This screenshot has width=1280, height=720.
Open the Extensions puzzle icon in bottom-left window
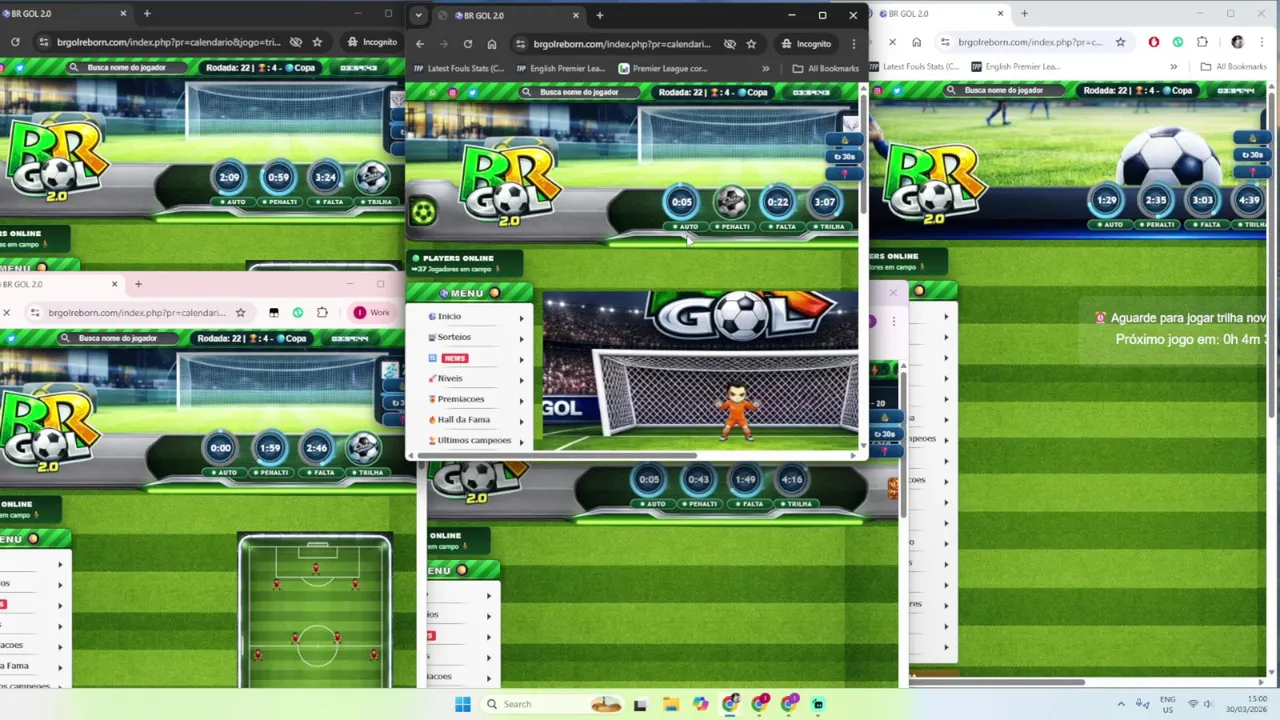click(x=322, y=312)
